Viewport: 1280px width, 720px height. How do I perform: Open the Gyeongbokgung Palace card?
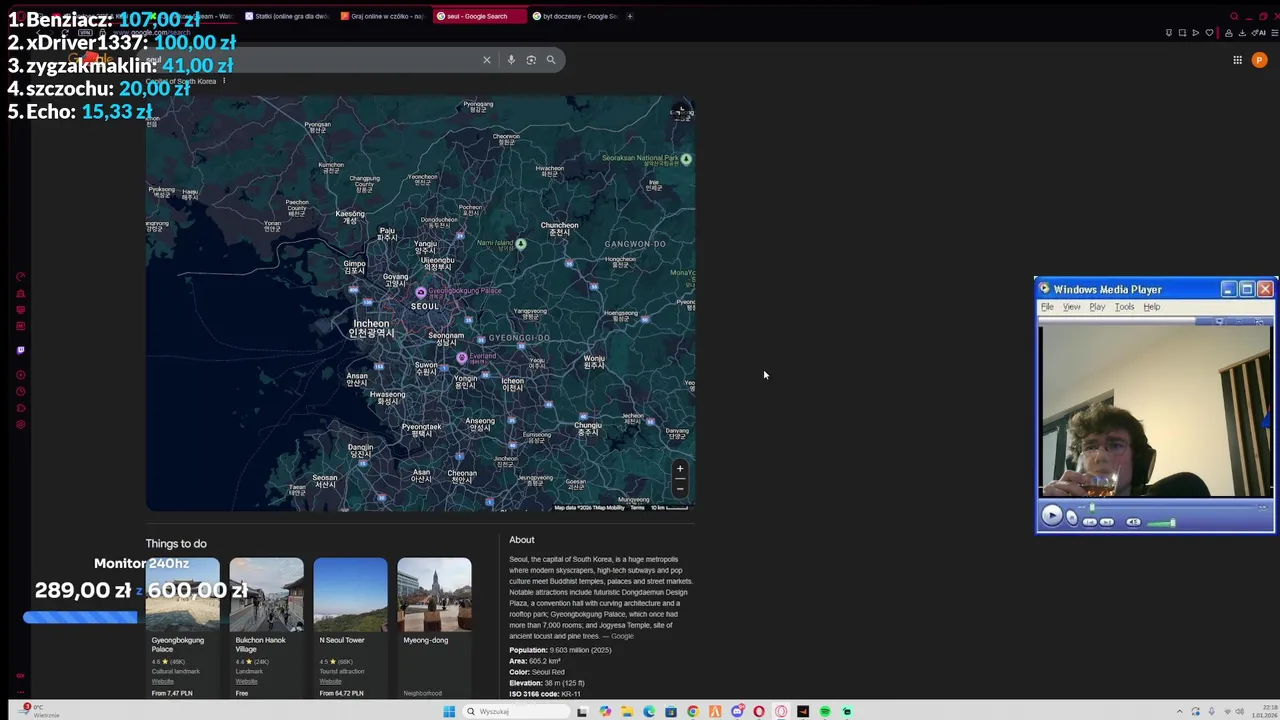[182, 626]
